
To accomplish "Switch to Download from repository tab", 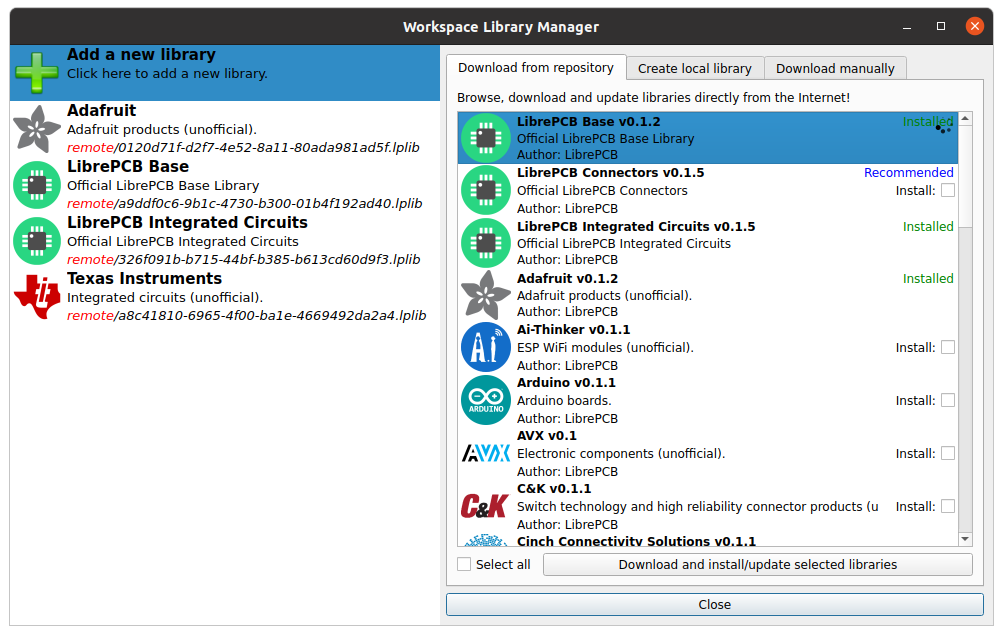I will coord(536,67).
